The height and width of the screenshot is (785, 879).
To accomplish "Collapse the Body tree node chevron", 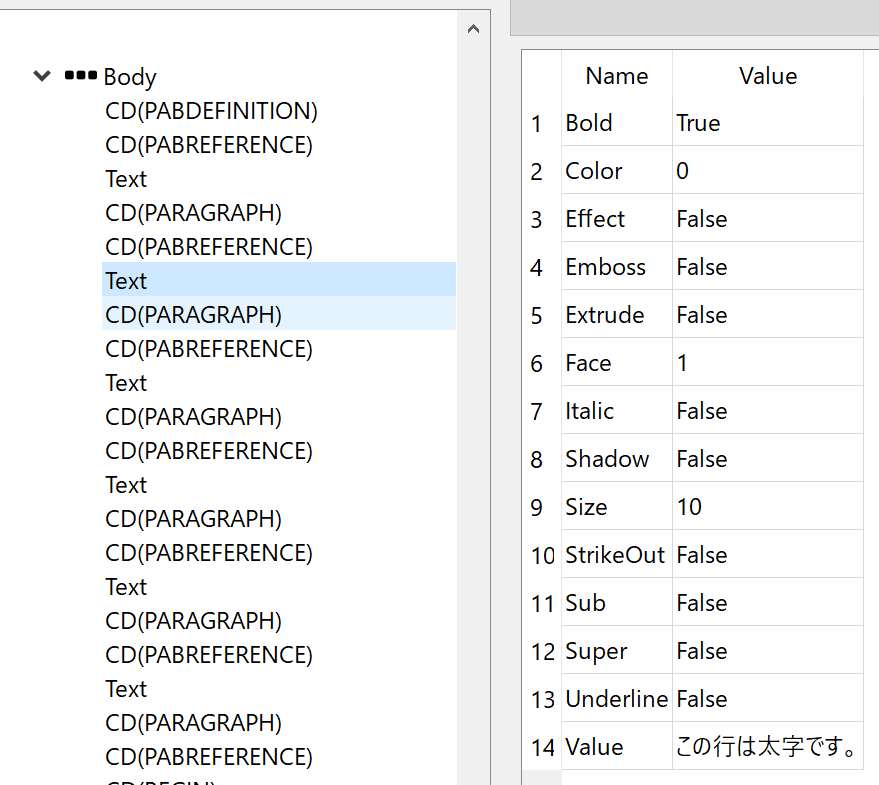I will (42, 76).
